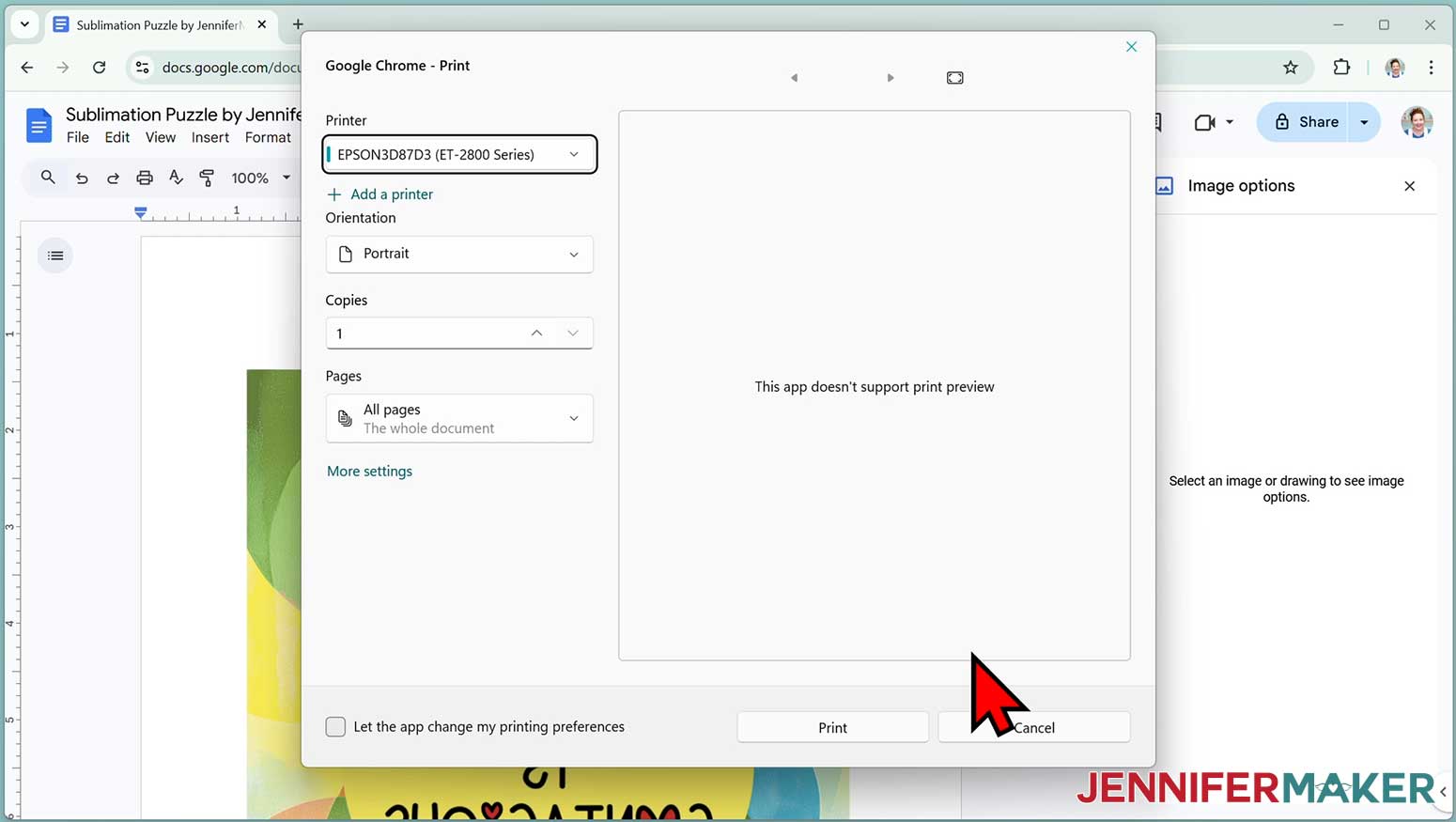This screenshot has height=822, width=1456.
Task: Open the Share options dropdown arrow
Action: (1365, 122)
